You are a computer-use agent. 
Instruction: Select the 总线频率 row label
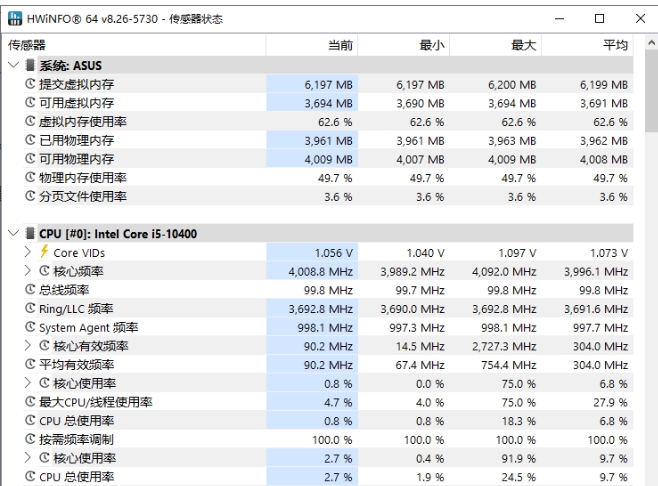[x=64, y=290]
